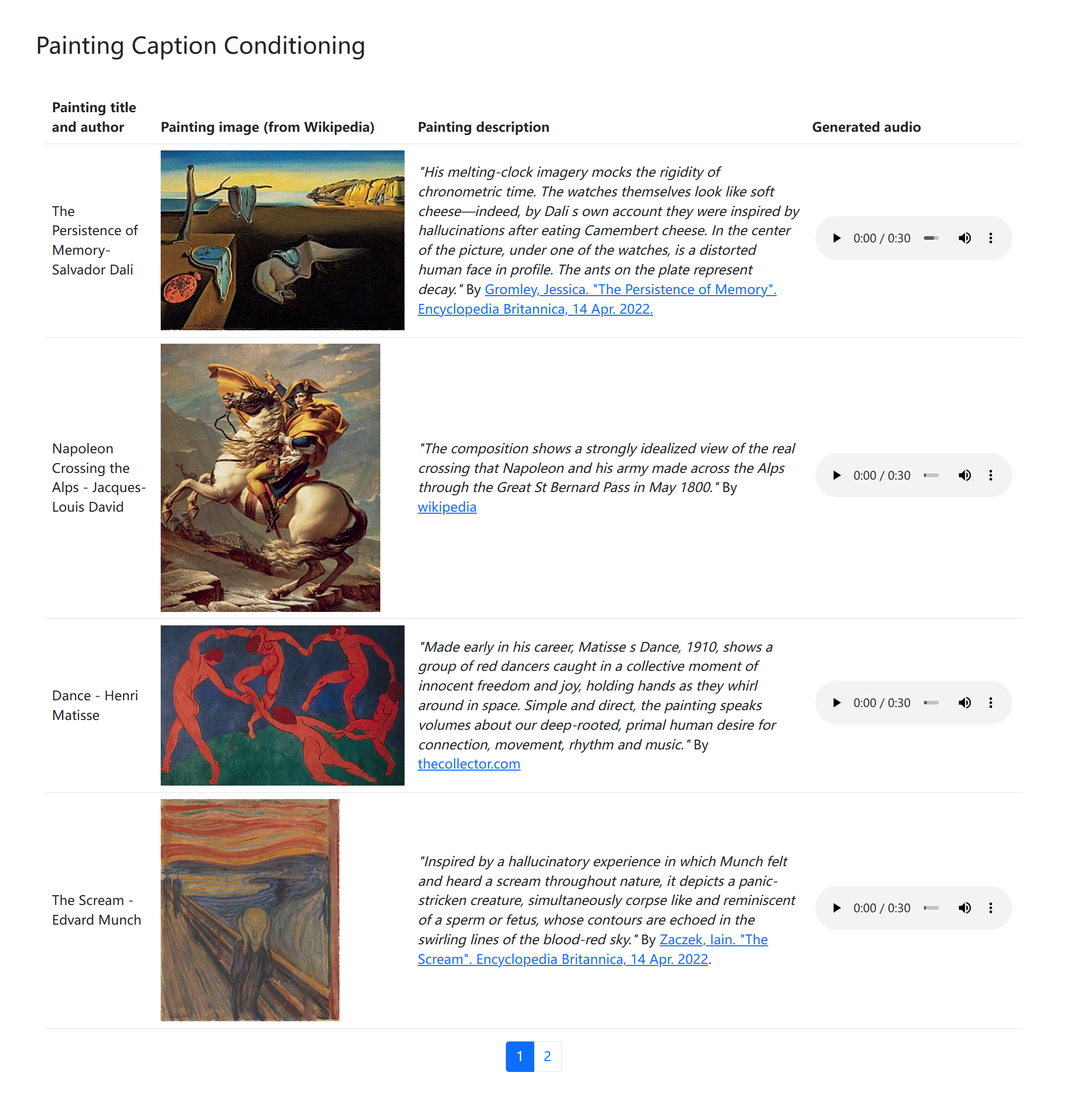Open the thecollector.com source link

pyautogui.click(x=469, y=764)
